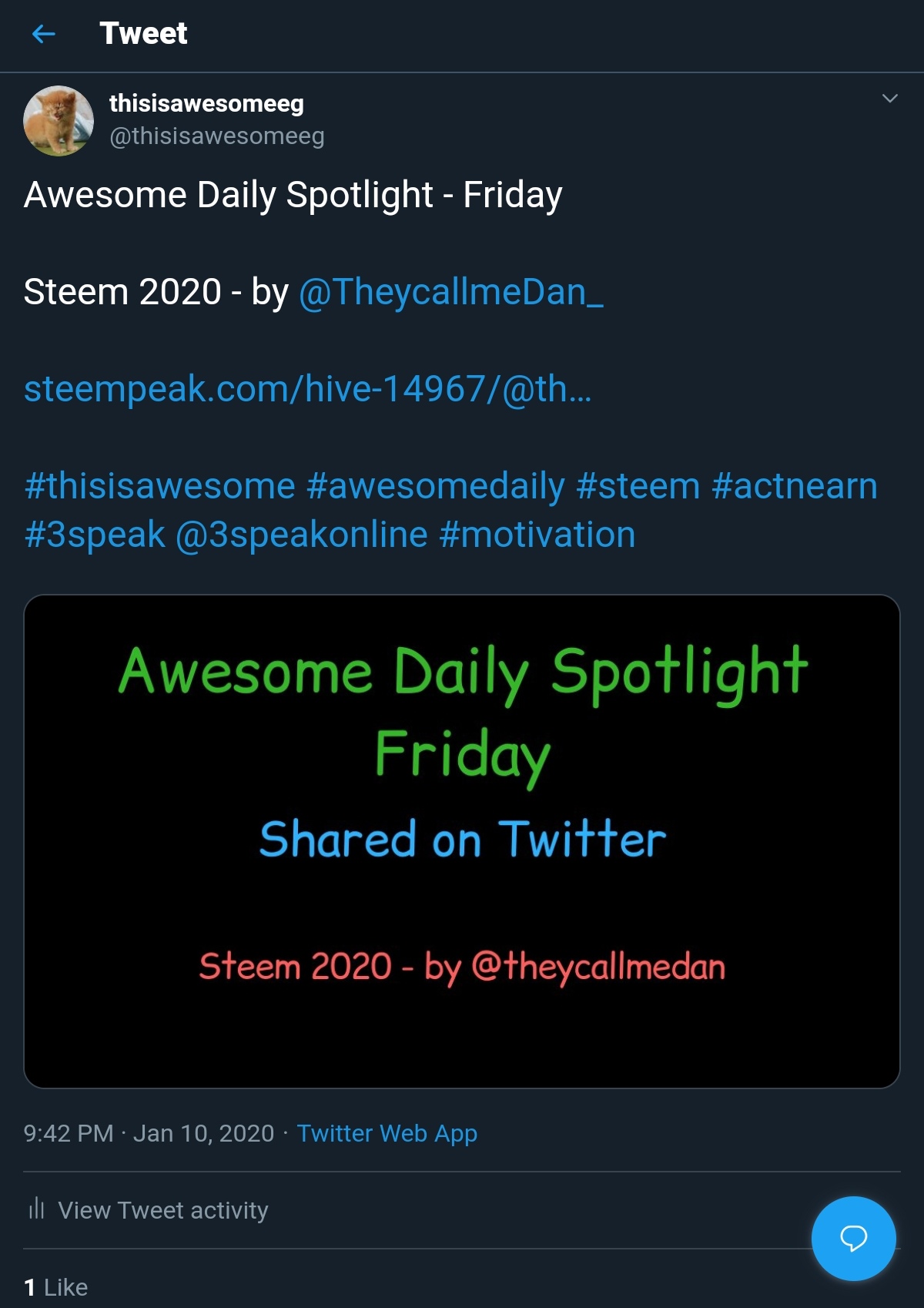
Task: Open the @TheycallmeDan_ mention
Action: (450, 293)
